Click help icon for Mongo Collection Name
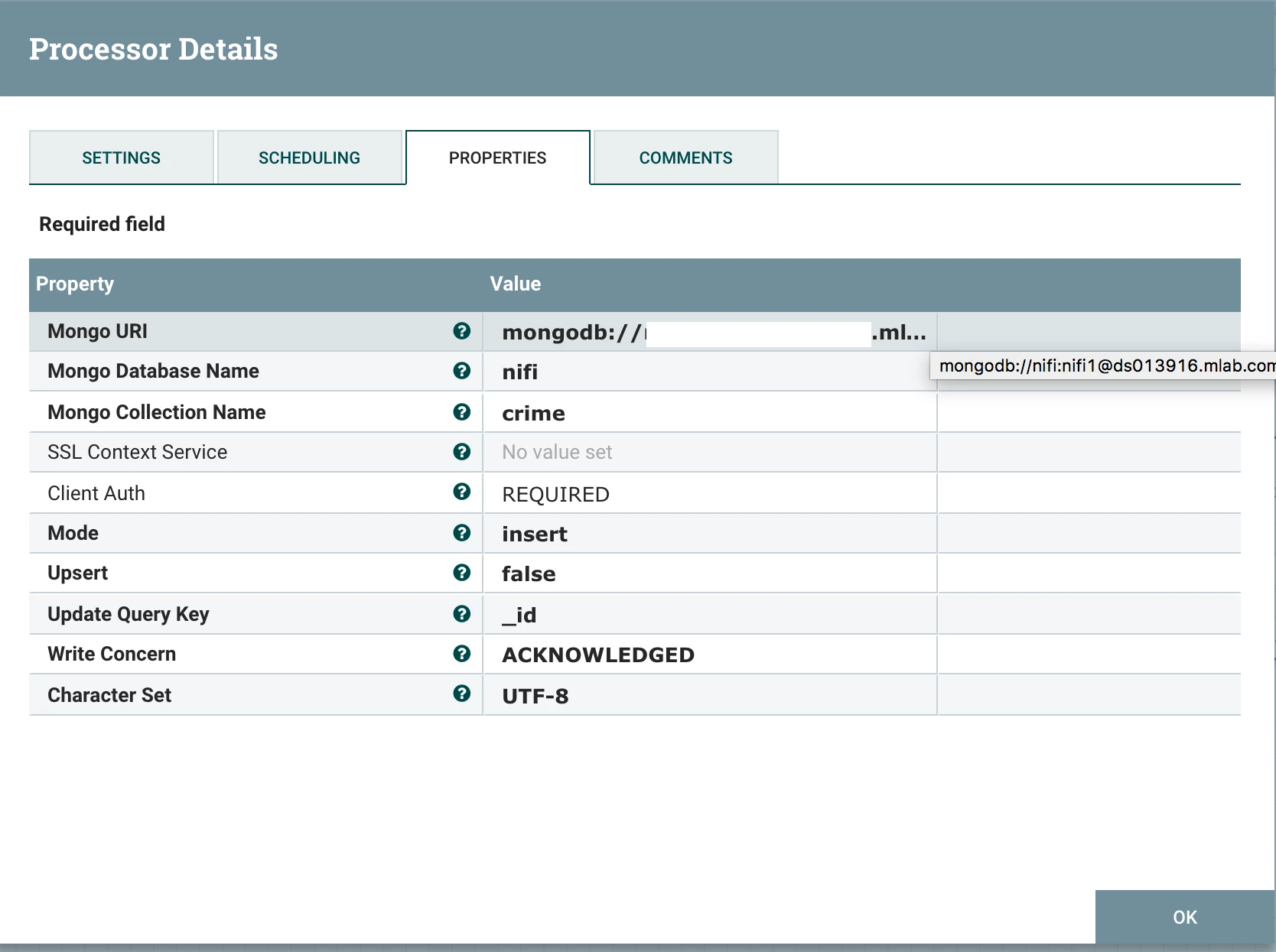 (x=462, y=412)
